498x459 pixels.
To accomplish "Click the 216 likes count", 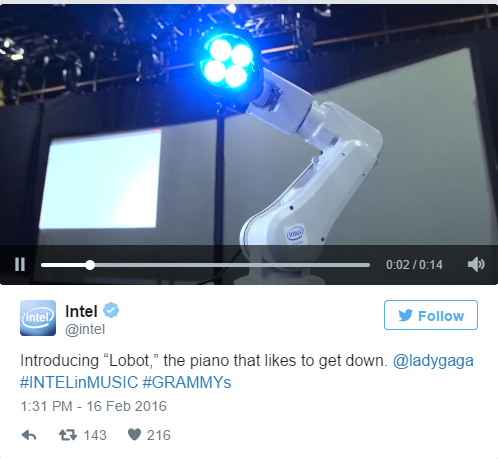I will (159, 435).
